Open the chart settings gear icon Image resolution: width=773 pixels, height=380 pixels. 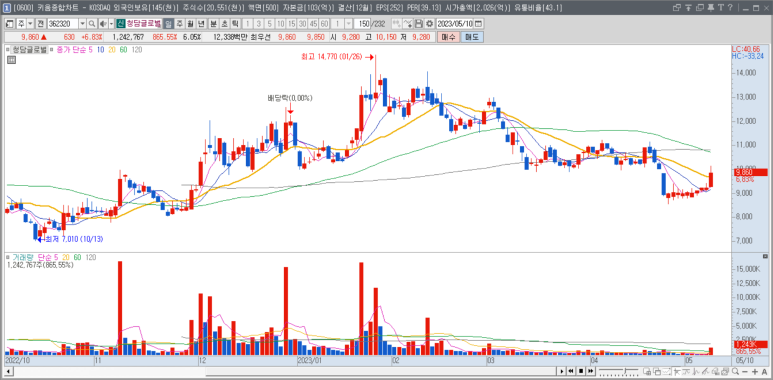point(429,24)
